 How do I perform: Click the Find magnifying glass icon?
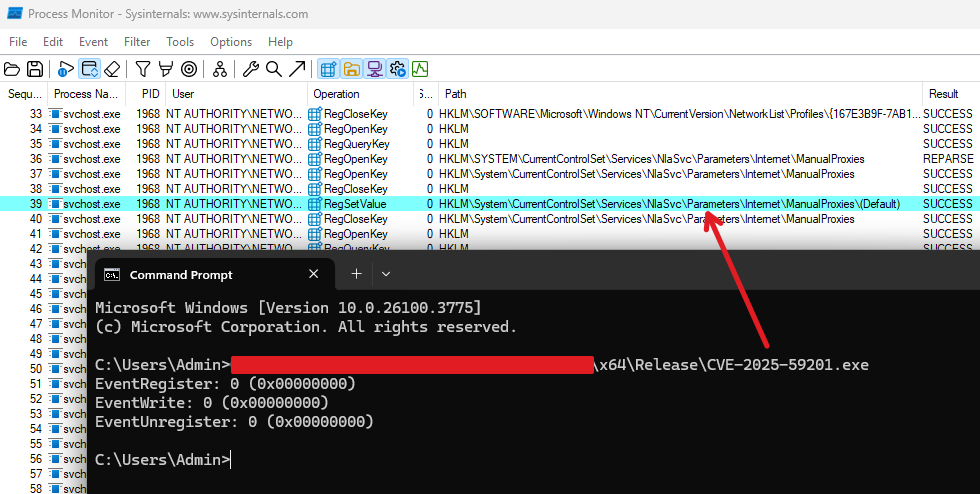click(x=273, y=69)
